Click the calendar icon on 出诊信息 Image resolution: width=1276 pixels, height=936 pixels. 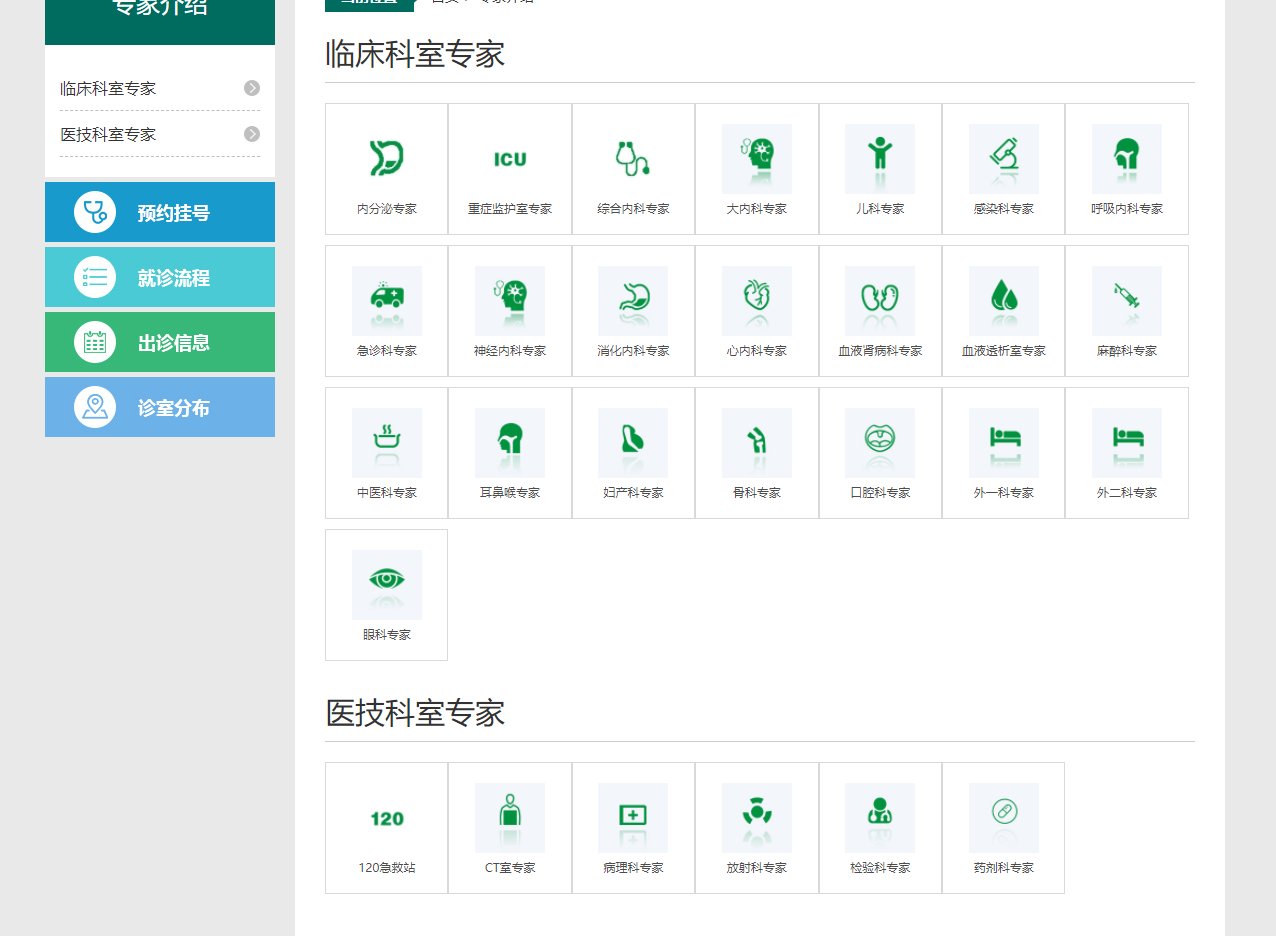pyautogui.click(x=95, y=342)
